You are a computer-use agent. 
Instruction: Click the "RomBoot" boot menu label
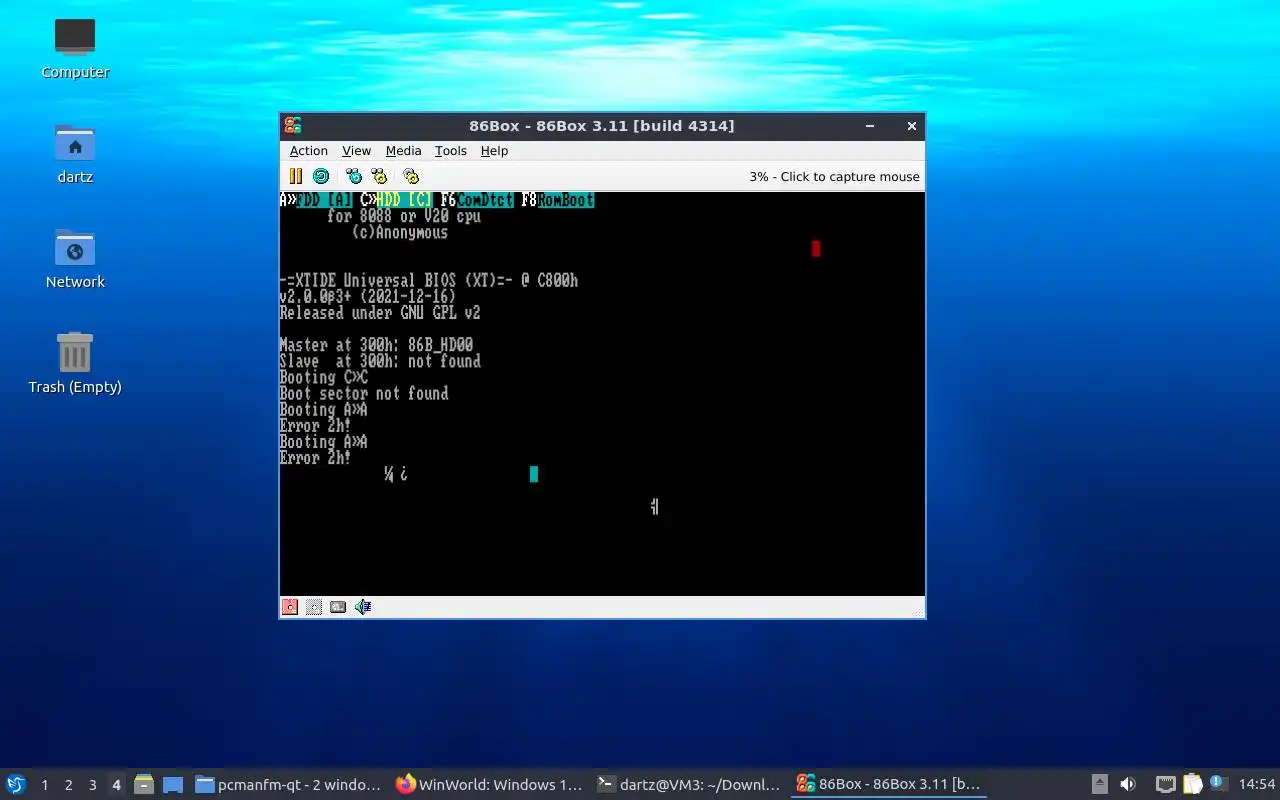point(566,200)
